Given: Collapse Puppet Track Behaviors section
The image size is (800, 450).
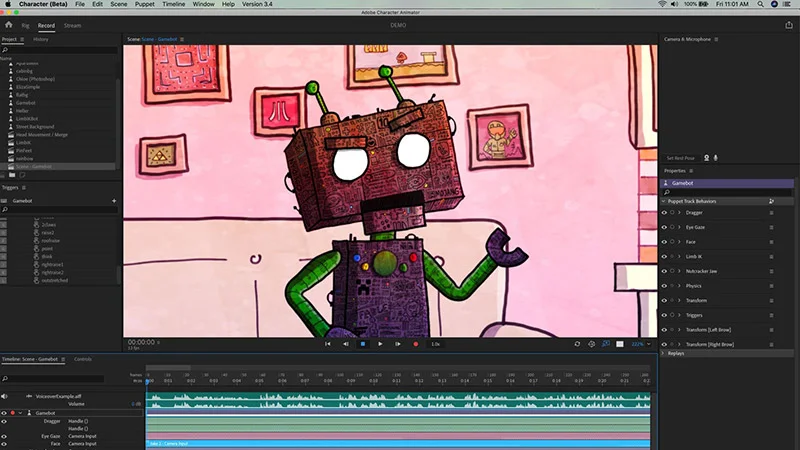Looking at the screenshot, I should 663,202.
